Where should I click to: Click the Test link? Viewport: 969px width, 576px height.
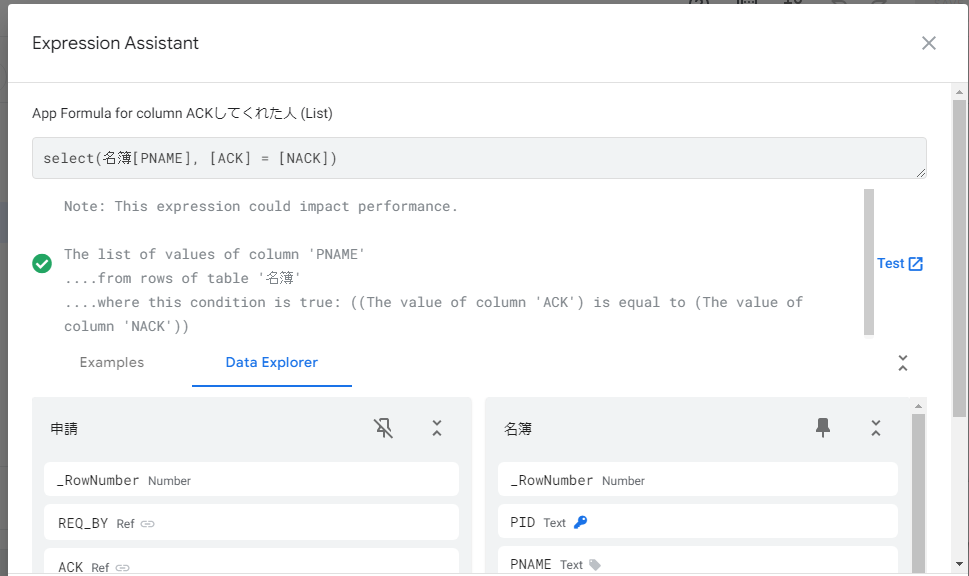coord(891,263)
